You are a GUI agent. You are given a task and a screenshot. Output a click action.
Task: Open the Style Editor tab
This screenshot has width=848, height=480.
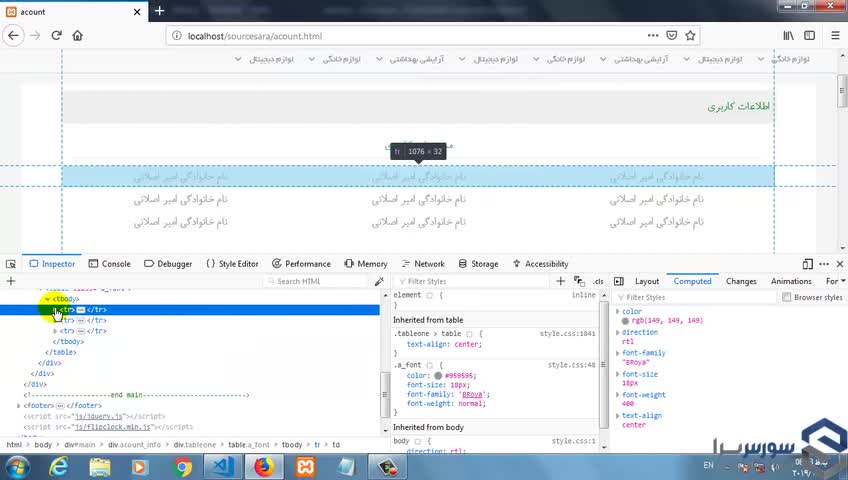pos(232,264)
